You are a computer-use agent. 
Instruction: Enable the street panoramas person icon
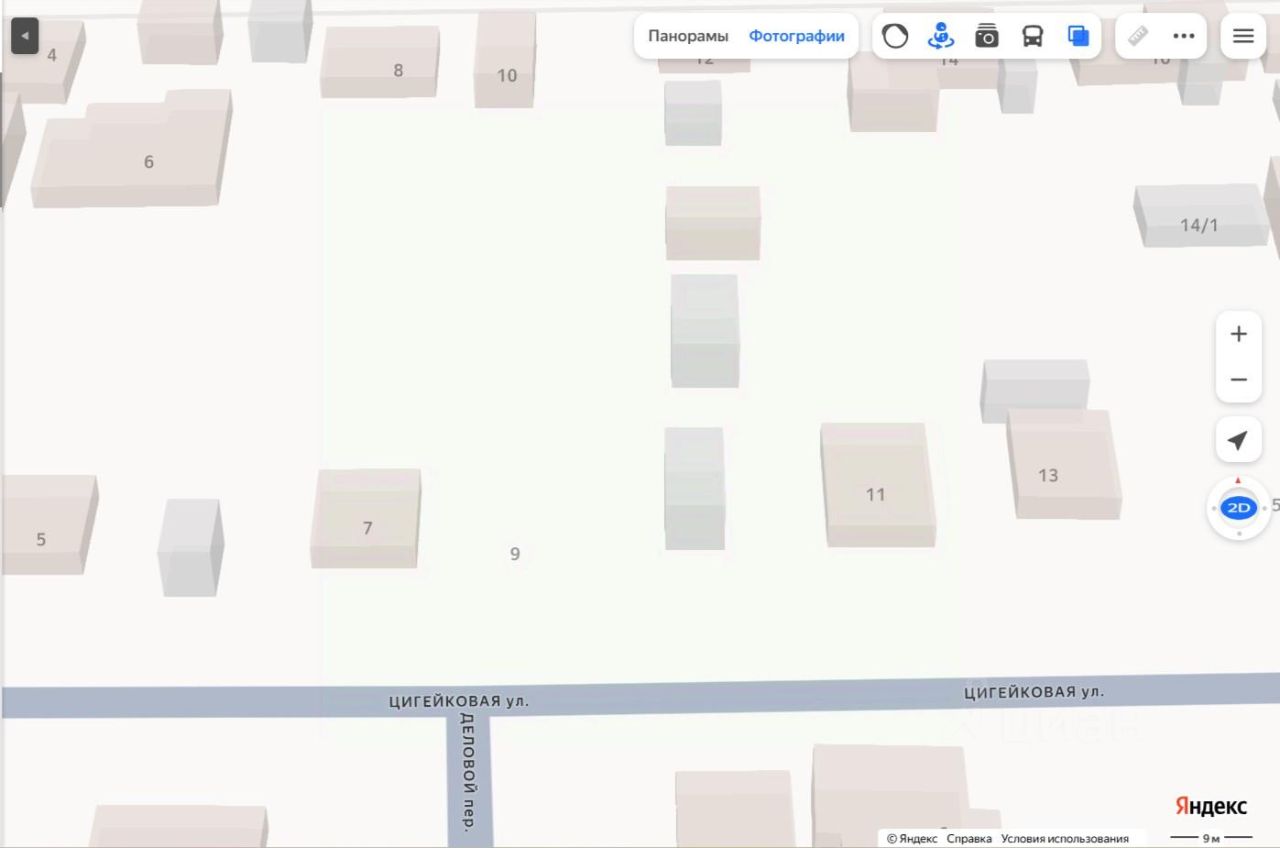[x=941, y=37]
